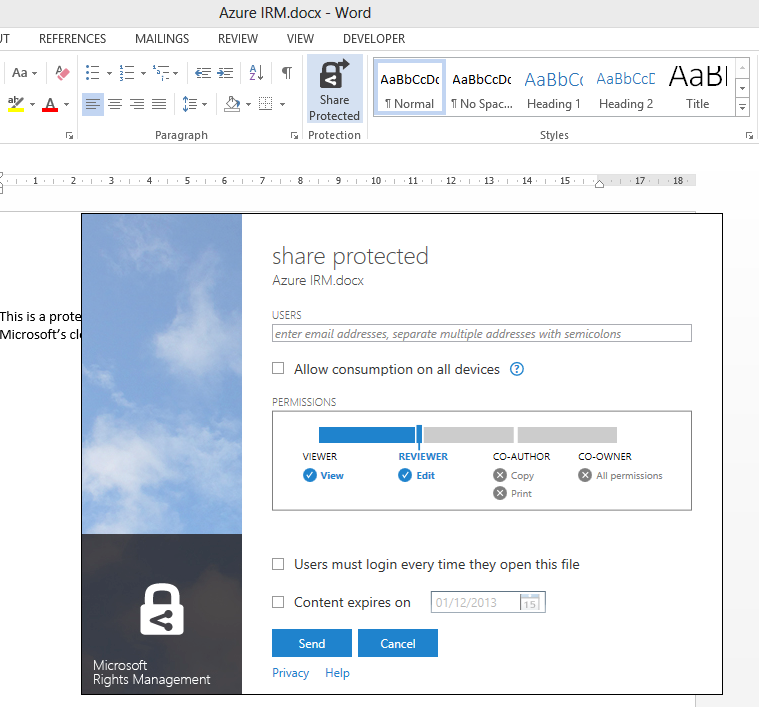Align text right

(137, 104)
